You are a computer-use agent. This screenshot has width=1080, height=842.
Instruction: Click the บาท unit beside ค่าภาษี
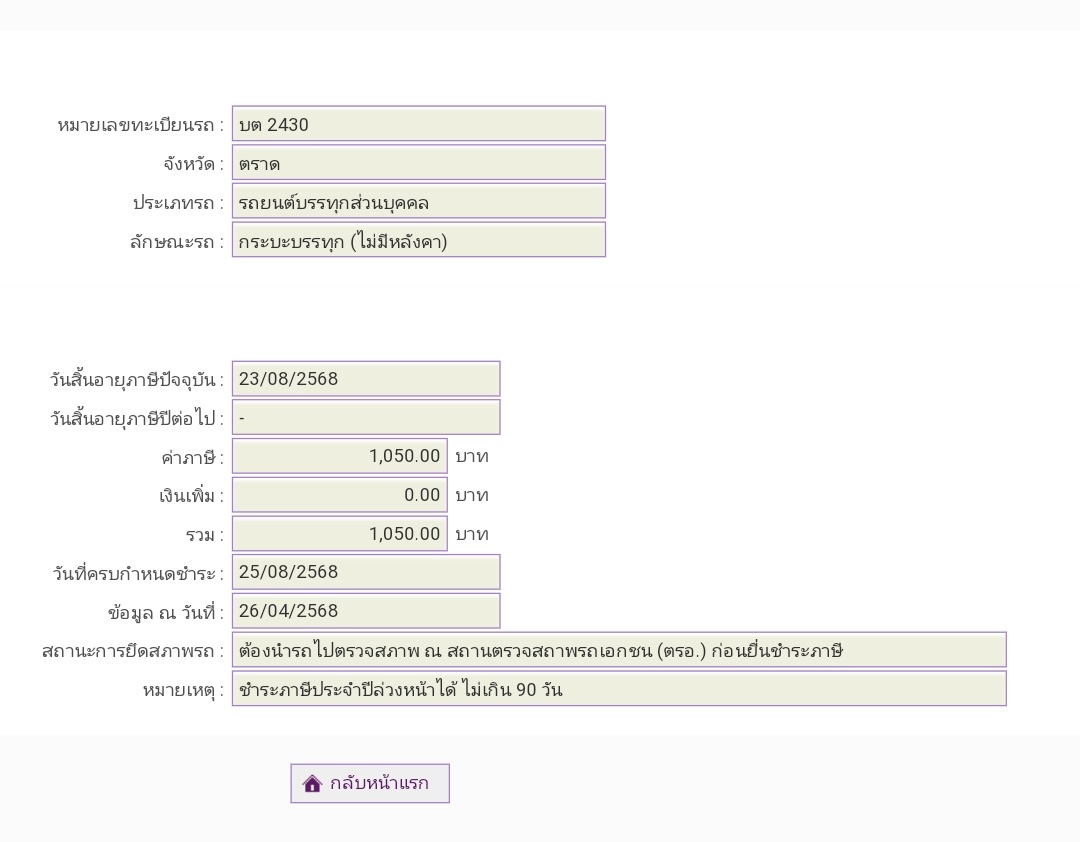[472, 457]
